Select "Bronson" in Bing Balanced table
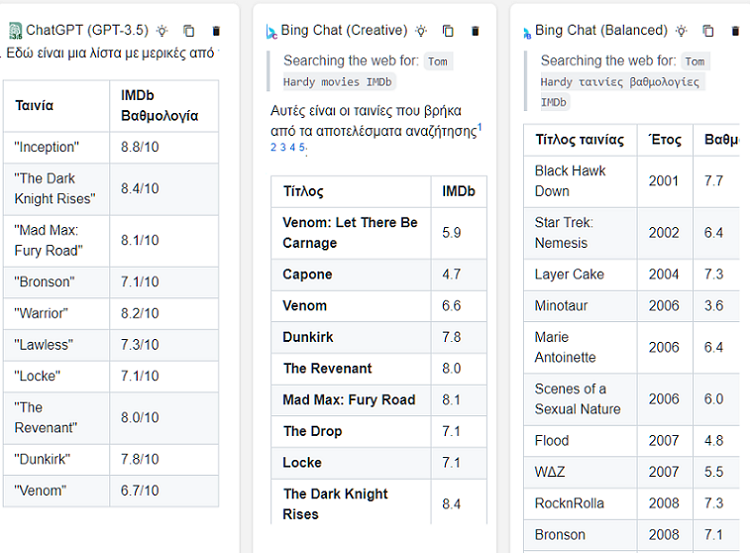Viewport: 750px width, 553px height. [580, 535]
